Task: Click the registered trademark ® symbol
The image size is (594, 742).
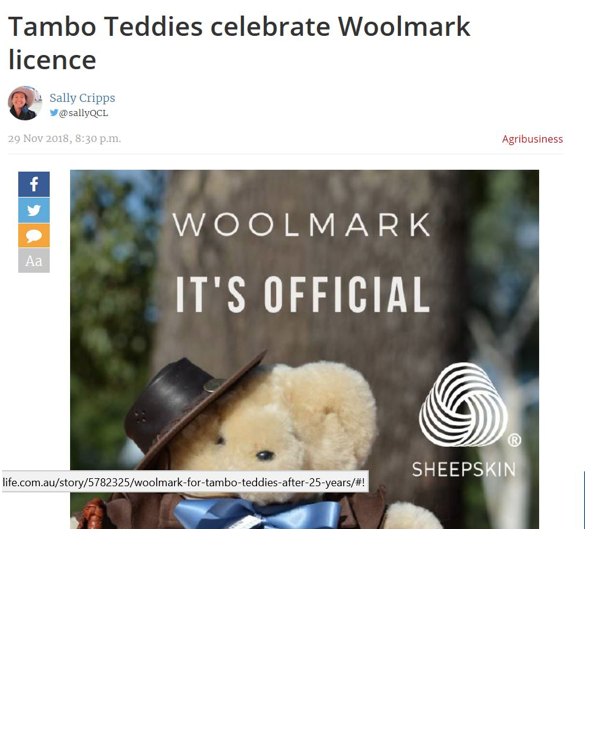Action: point(514,441)
